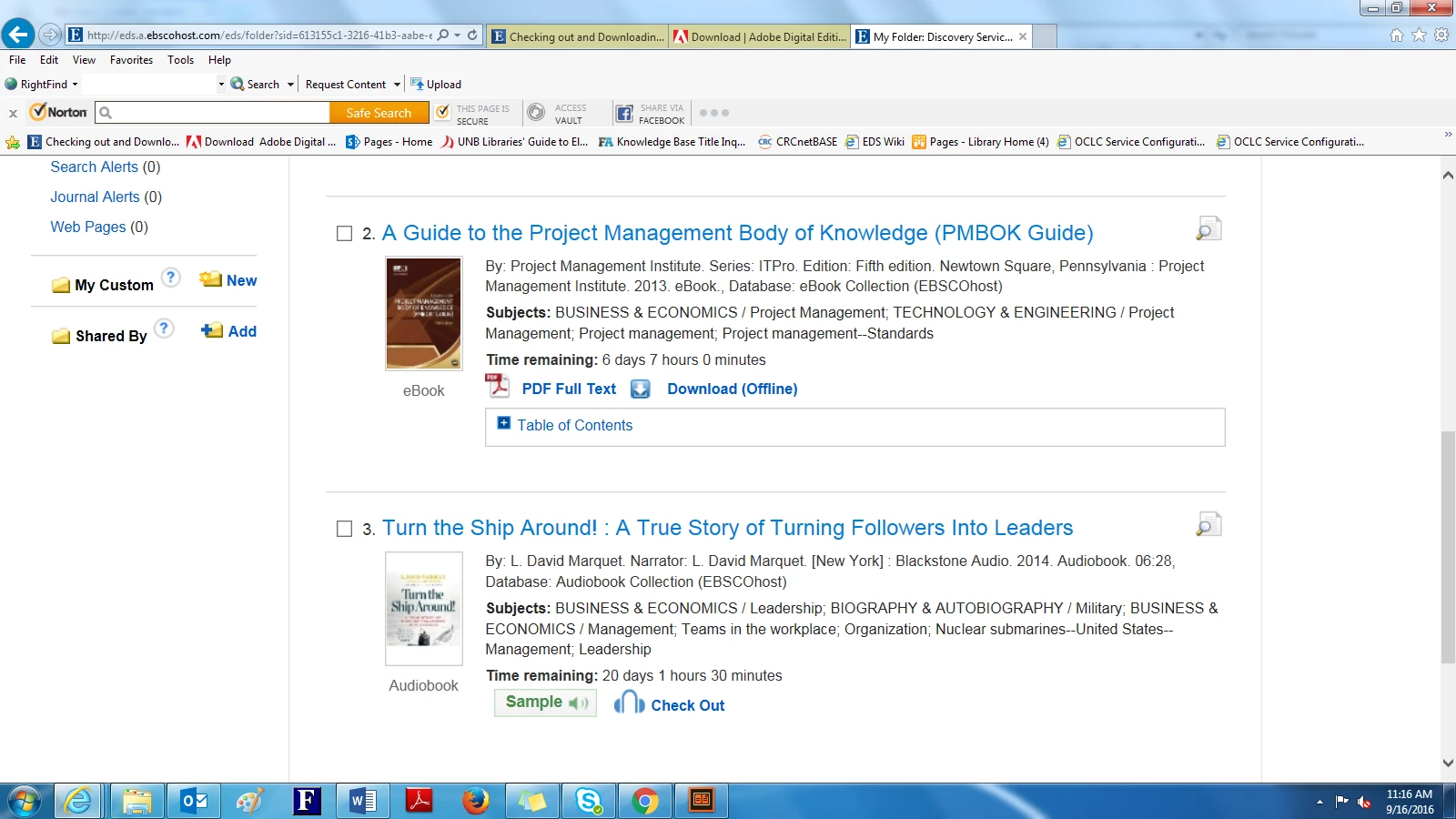Screen dimensions: 1456x819
Task: Select checkbox for result 3 Turn the Ship Around
Action: coord(344,529)
